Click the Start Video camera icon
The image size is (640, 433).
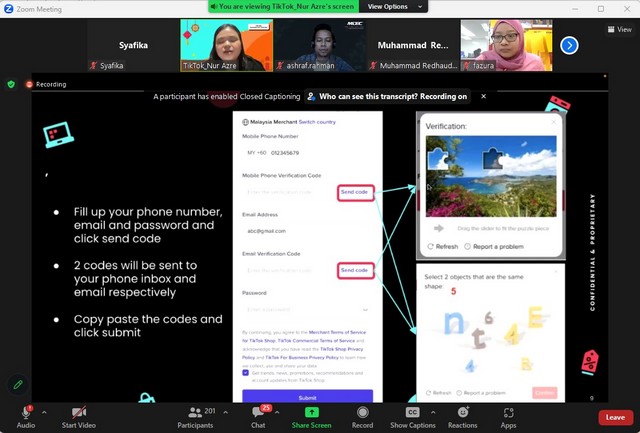click(77, 412)
